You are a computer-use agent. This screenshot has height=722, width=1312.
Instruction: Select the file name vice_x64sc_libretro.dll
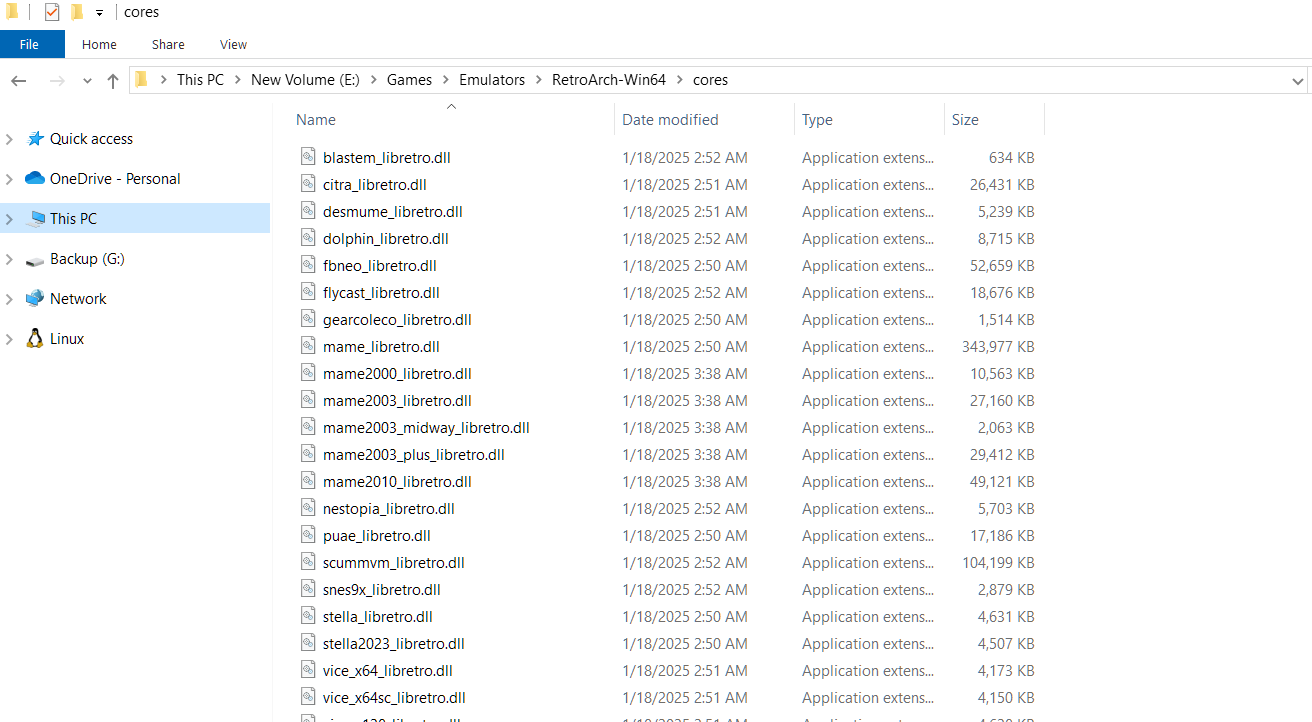[x=394, y=698]
